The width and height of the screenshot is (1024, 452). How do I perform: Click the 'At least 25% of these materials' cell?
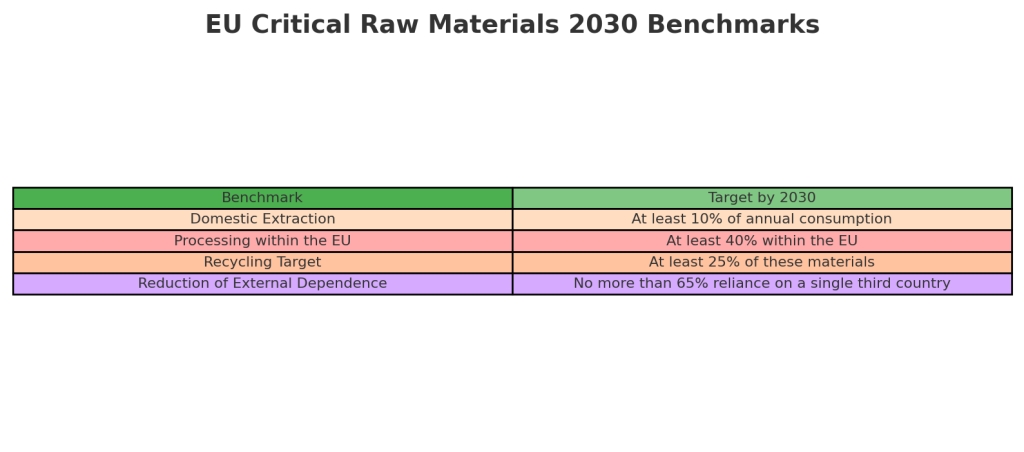tap(762, 262)
